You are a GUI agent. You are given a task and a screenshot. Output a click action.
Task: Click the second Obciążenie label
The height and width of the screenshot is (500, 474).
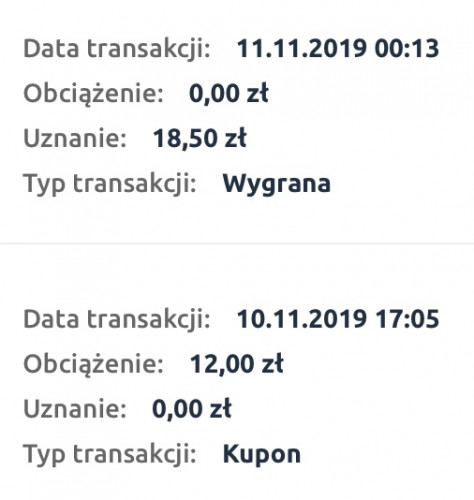pyautogui.click(x=94, y=364)
